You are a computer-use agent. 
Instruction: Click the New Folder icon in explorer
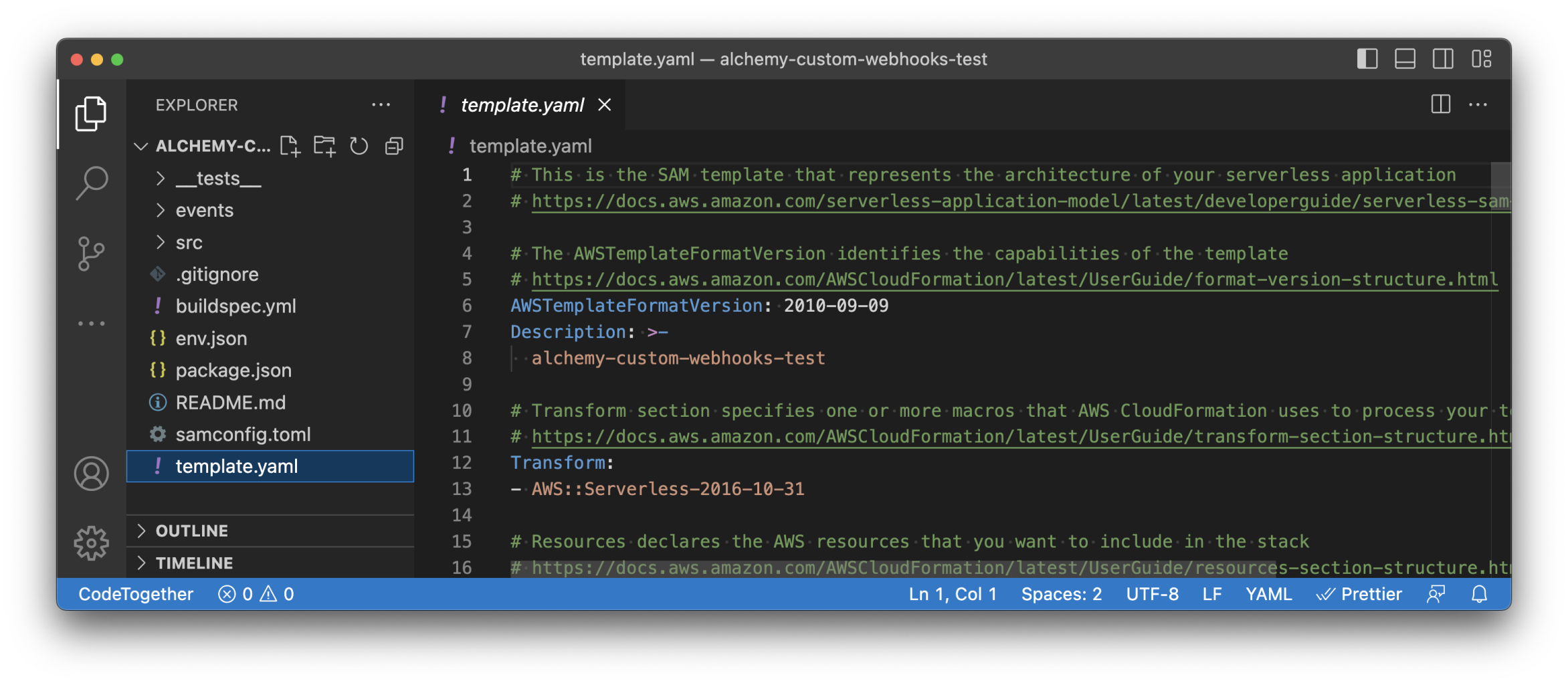click(x=324, y=146)
